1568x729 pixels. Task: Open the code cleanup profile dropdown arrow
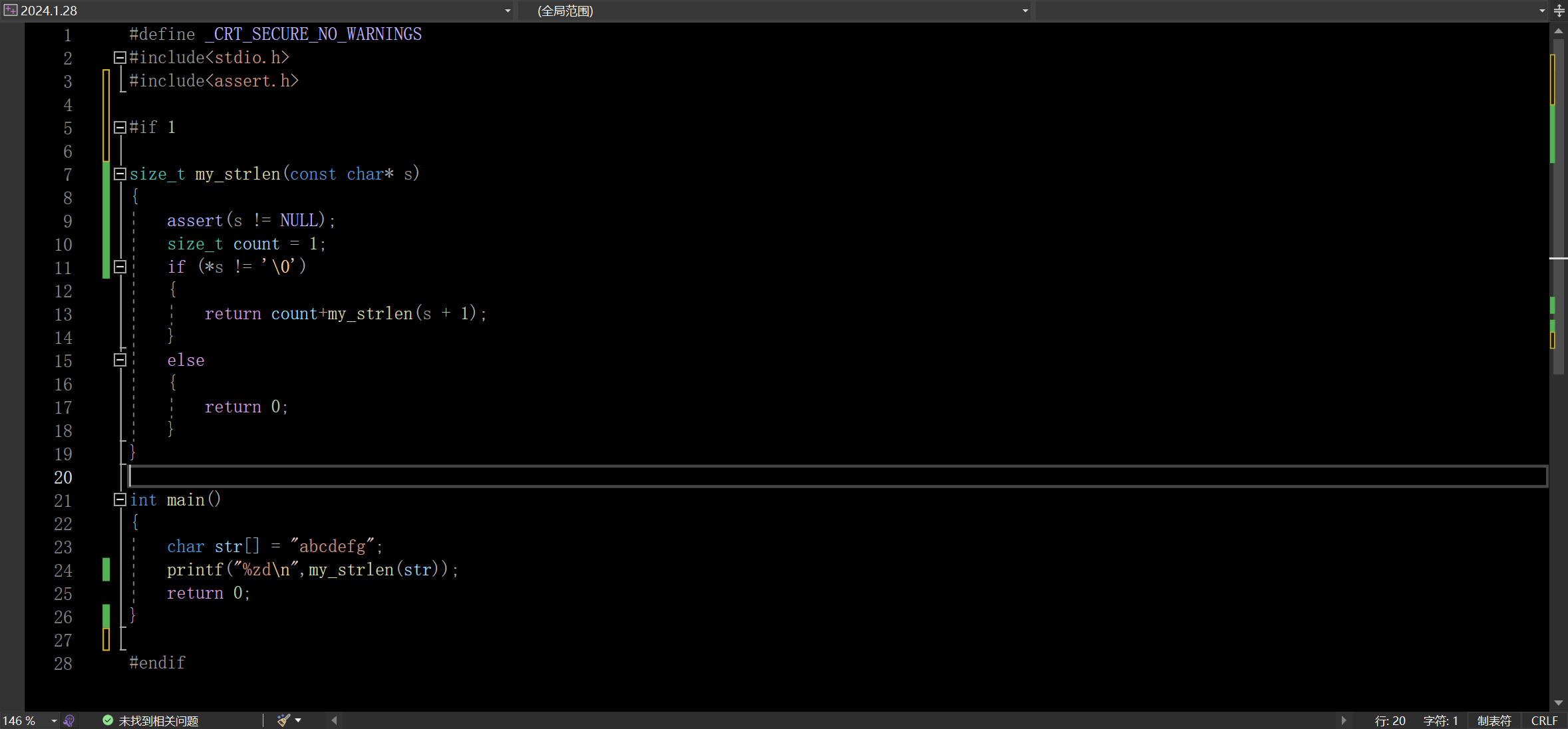coord(298,720)
